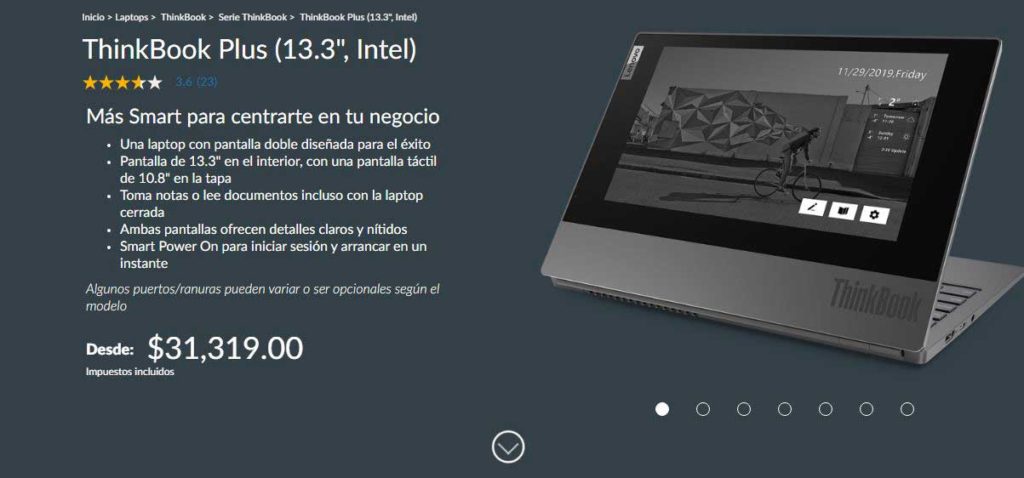Click the book reader icon on the lid display
Image resolution: width=1024 pixels, height=478 pixels.
(842, 211)
